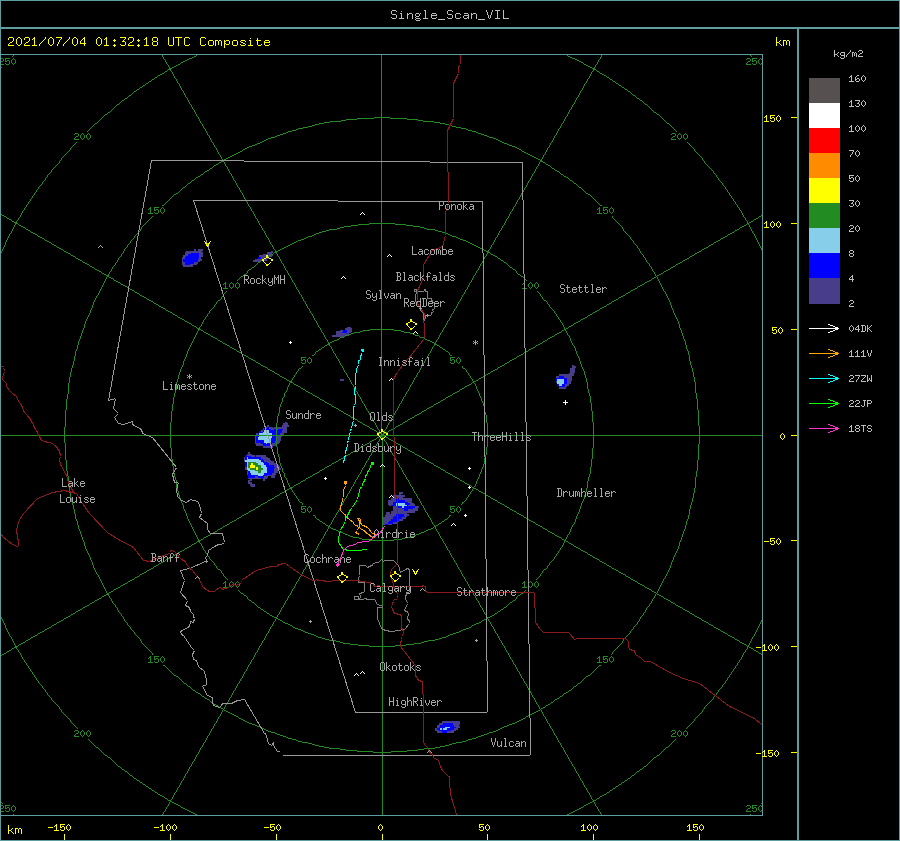Image resolution: width=900 pixels, height=841 pixels.
Task: Click the cyan 27ZW track arrow
Action: (824, 378)
